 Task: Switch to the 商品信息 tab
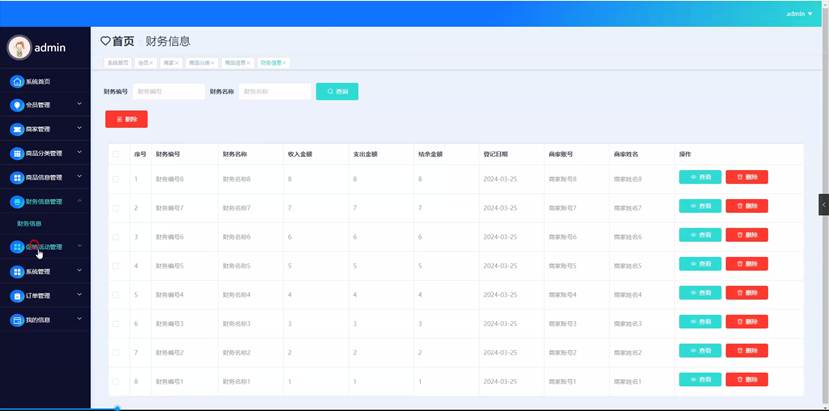tap(237, 63)
